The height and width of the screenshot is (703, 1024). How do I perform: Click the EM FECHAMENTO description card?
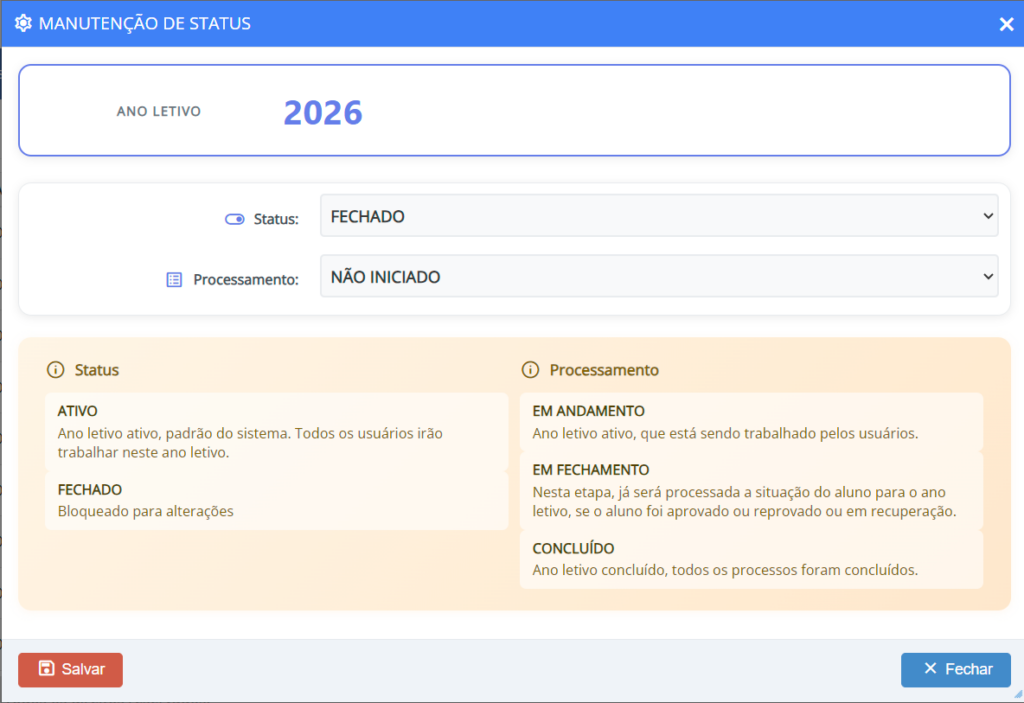751,491
